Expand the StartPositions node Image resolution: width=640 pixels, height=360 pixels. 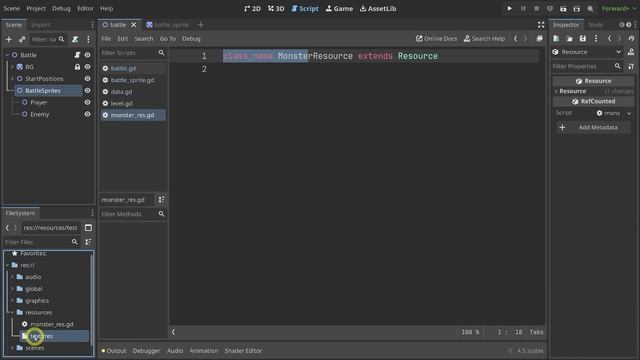[x=12, y=78]
